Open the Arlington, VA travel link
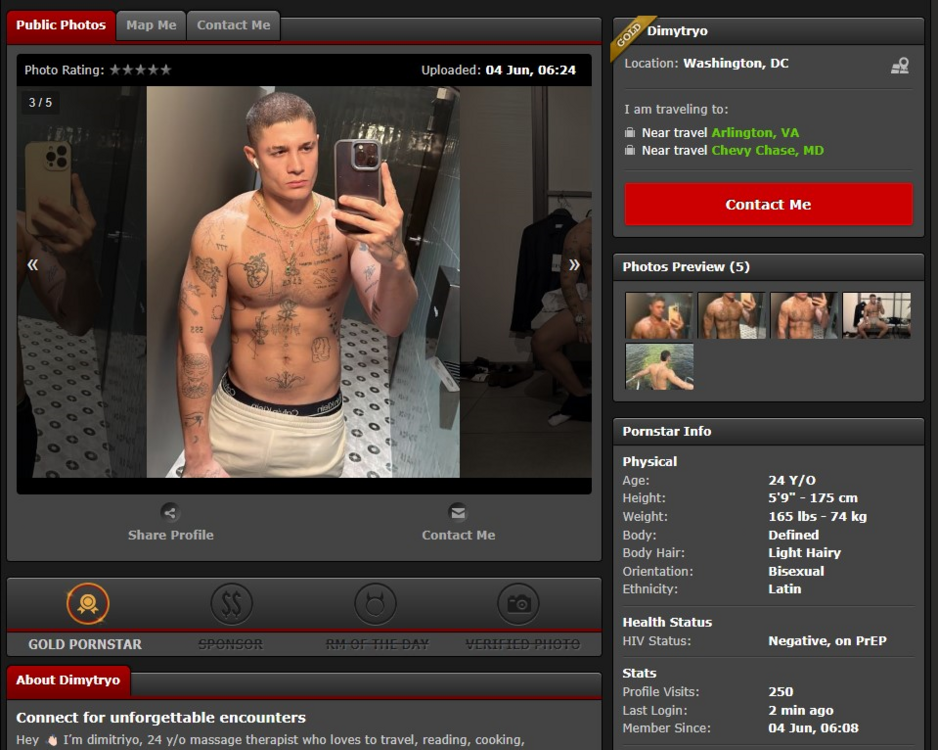Screen dimensions: 938x750 [x=755, y=133]
